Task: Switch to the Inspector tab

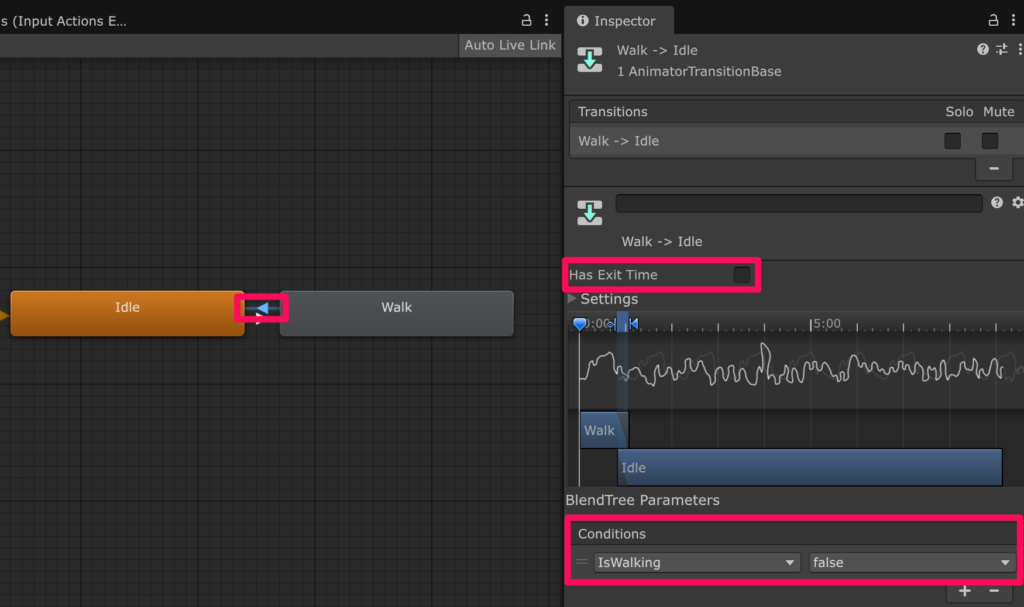Action: (617, 21)
